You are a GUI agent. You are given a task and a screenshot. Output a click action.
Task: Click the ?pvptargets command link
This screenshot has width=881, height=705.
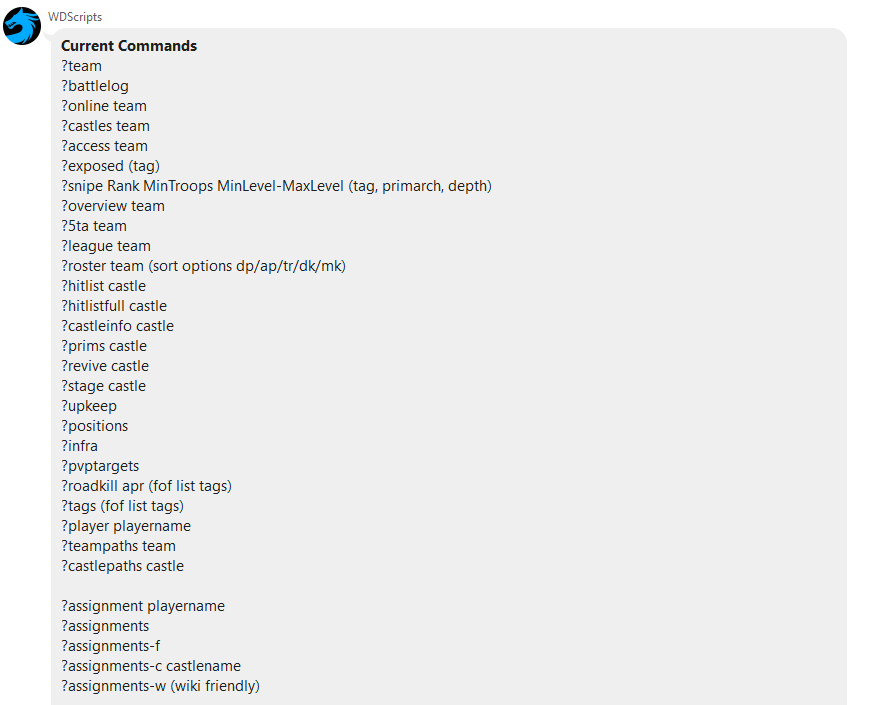click(99, 465)
